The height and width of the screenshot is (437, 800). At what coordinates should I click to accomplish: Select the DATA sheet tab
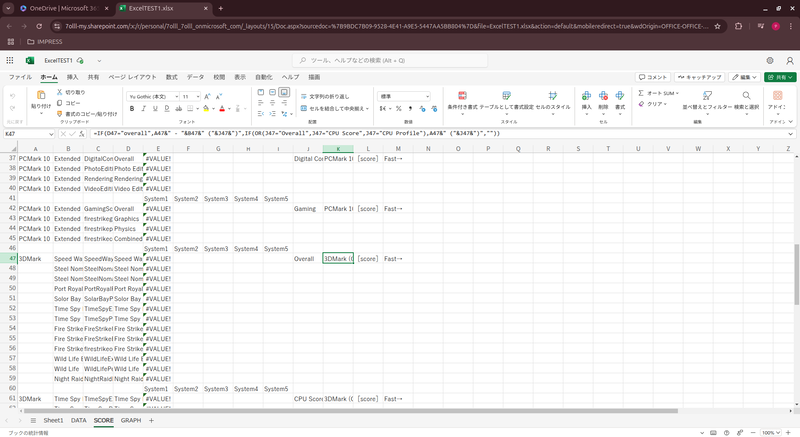tap(79, 420)
